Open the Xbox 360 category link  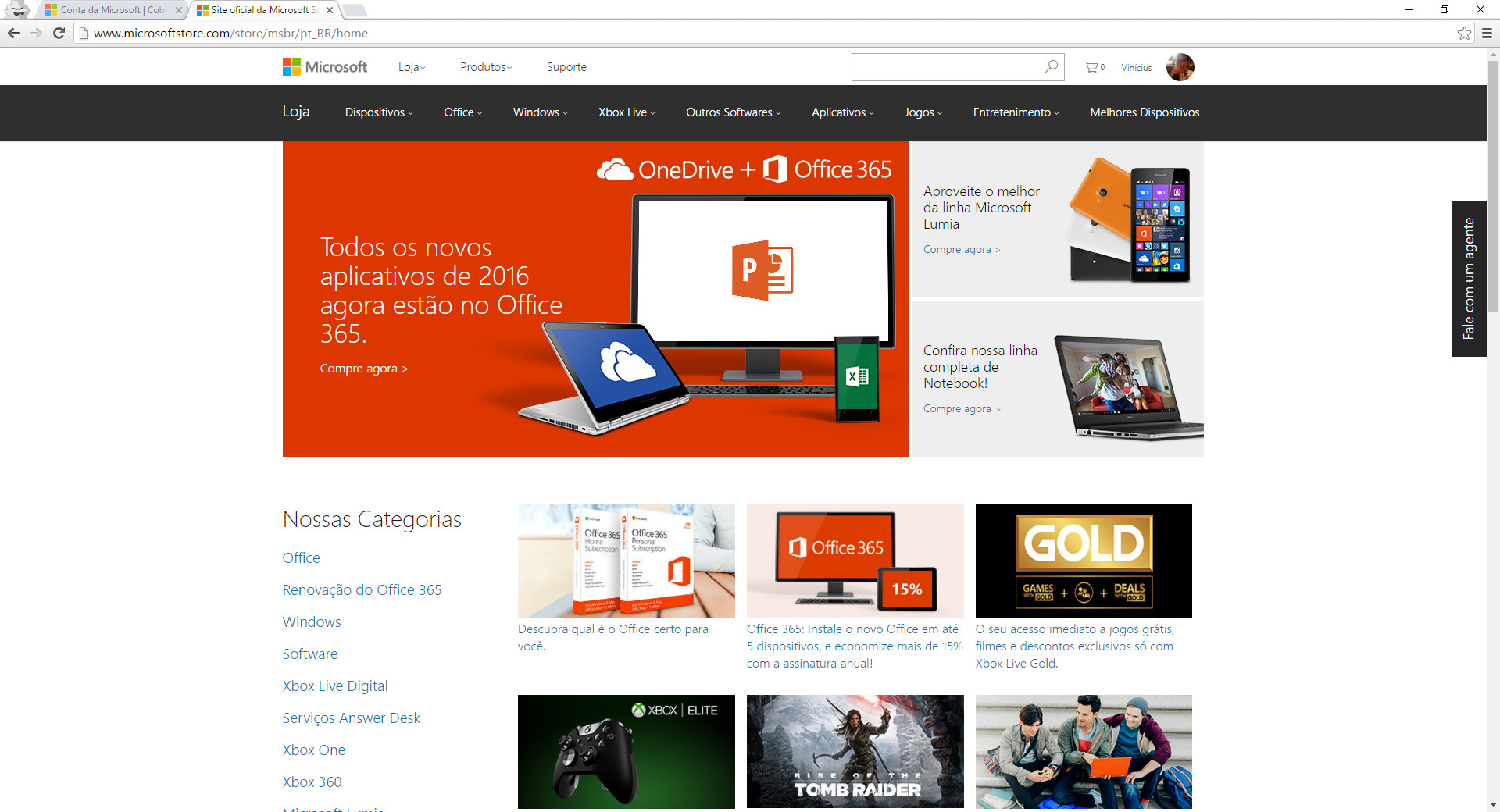pos(312,782)
